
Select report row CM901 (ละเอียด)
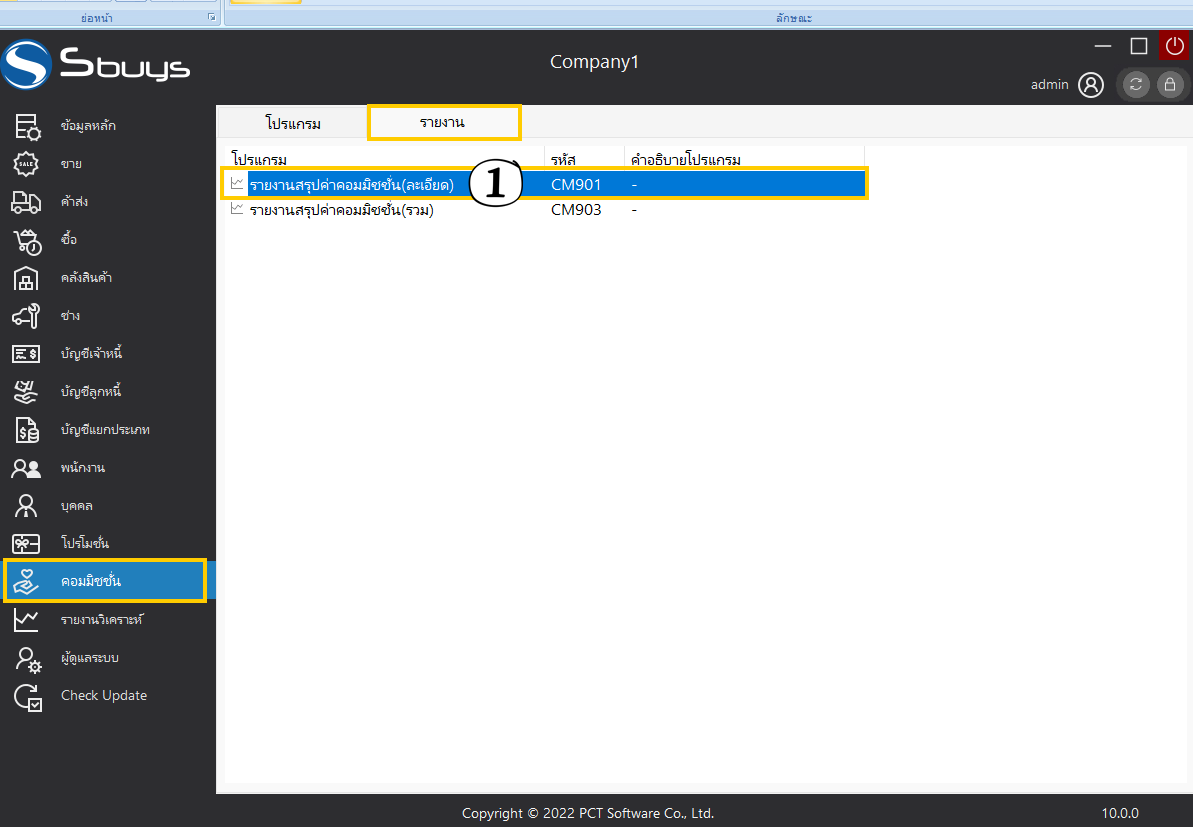pyautogui.click(x=352, y=184)
